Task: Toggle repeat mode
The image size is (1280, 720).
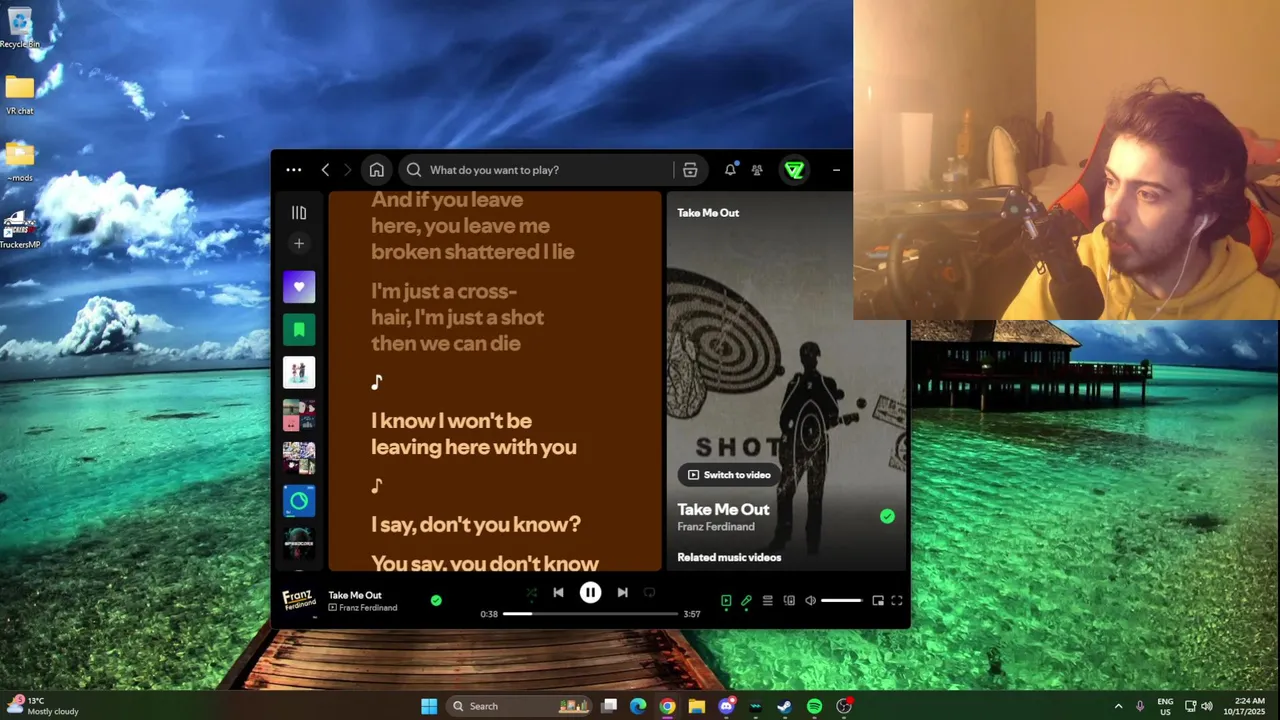Action: click(649, 593)
